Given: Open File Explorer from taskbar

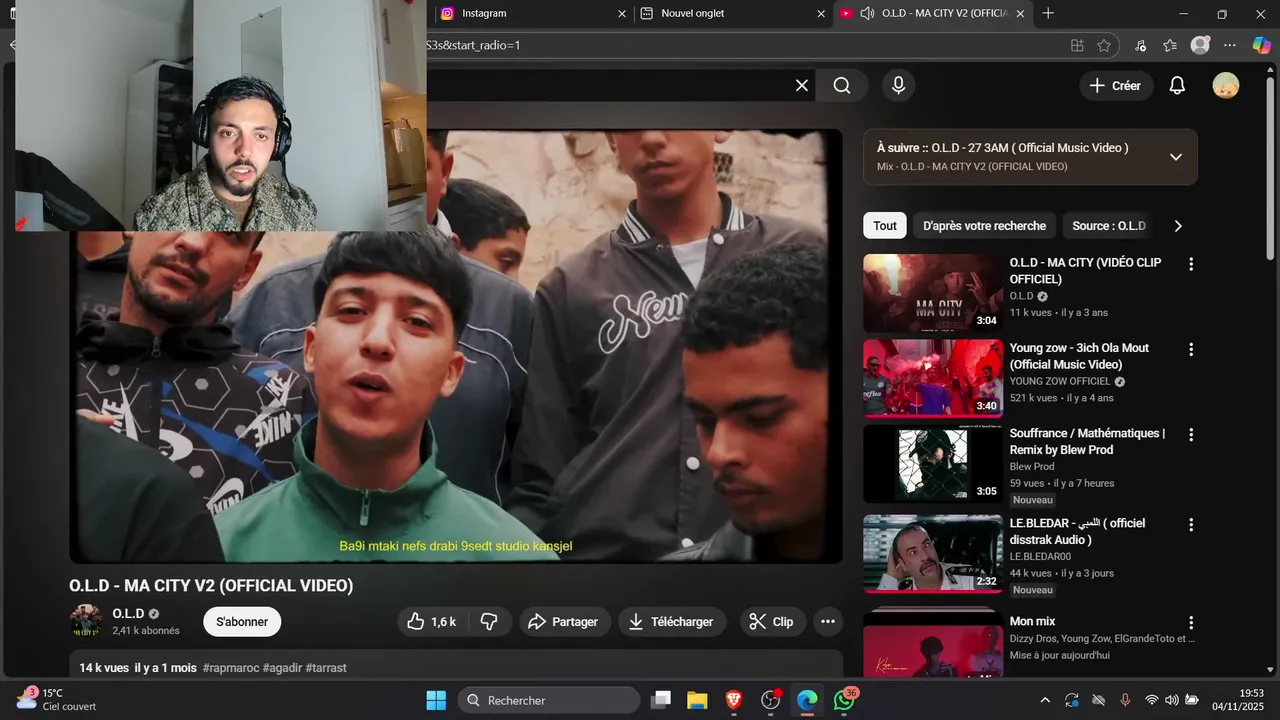Looking at the screenshot, I should pyautogui.click(x=697, y=700).
